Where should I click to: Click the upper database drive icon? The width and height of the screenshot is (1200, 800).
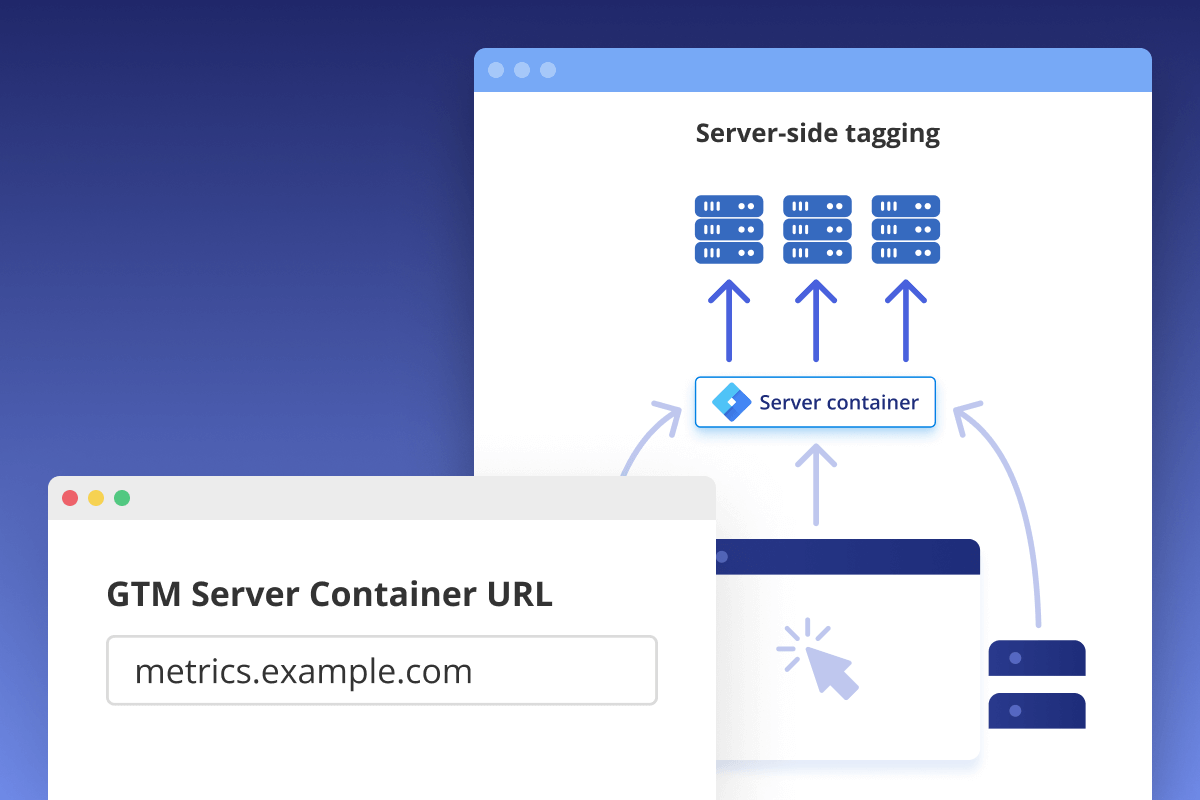point(1037,658)
